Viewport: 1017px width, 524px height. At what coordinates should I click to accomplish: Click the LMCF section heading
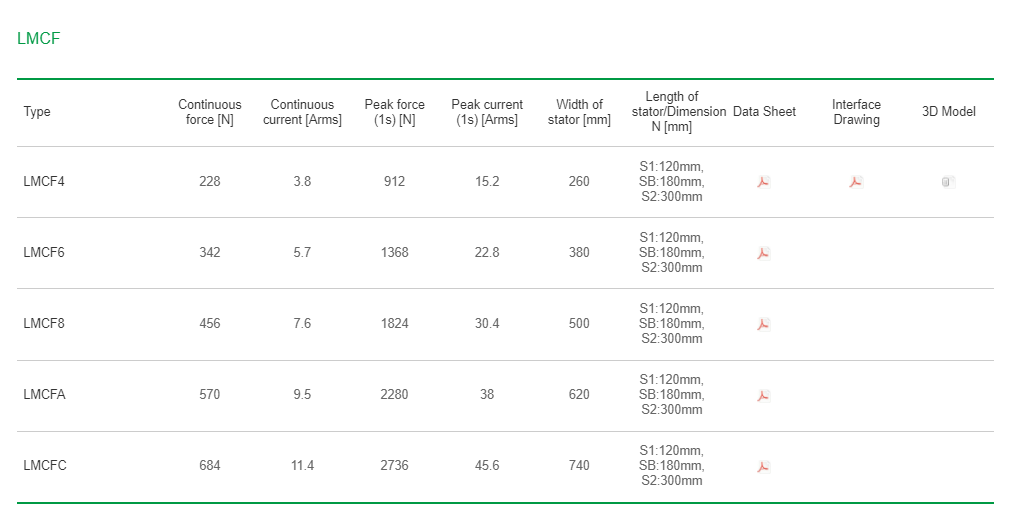(39, 38)
